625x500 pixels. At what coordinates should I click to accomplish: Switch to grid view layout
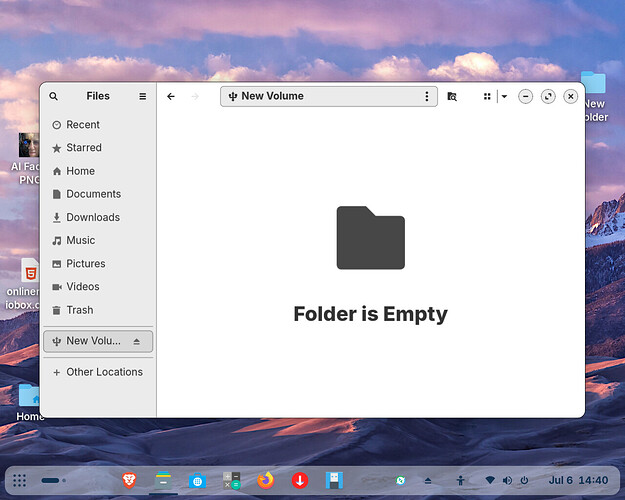487,96
